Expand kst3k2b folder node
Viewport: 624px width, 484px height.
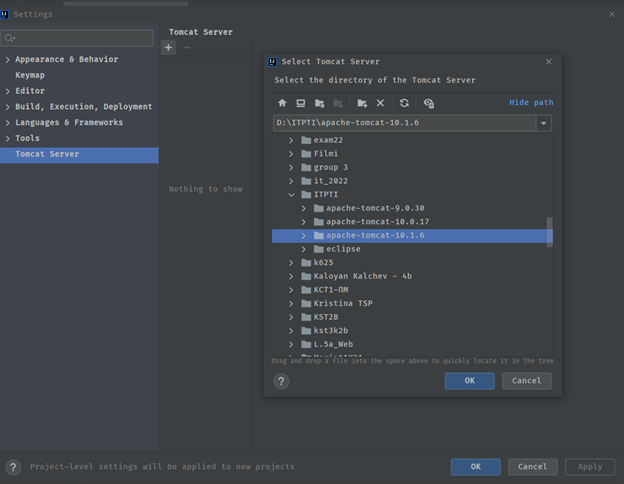pyautogui.click(x=291, y=331)
